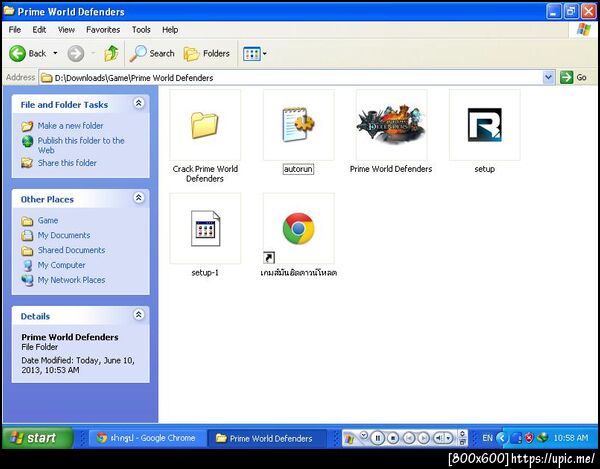The height and width of the screenshot is (469, 600).
Task: Open the Views dropdown button
Action: [x=254, y=54]
